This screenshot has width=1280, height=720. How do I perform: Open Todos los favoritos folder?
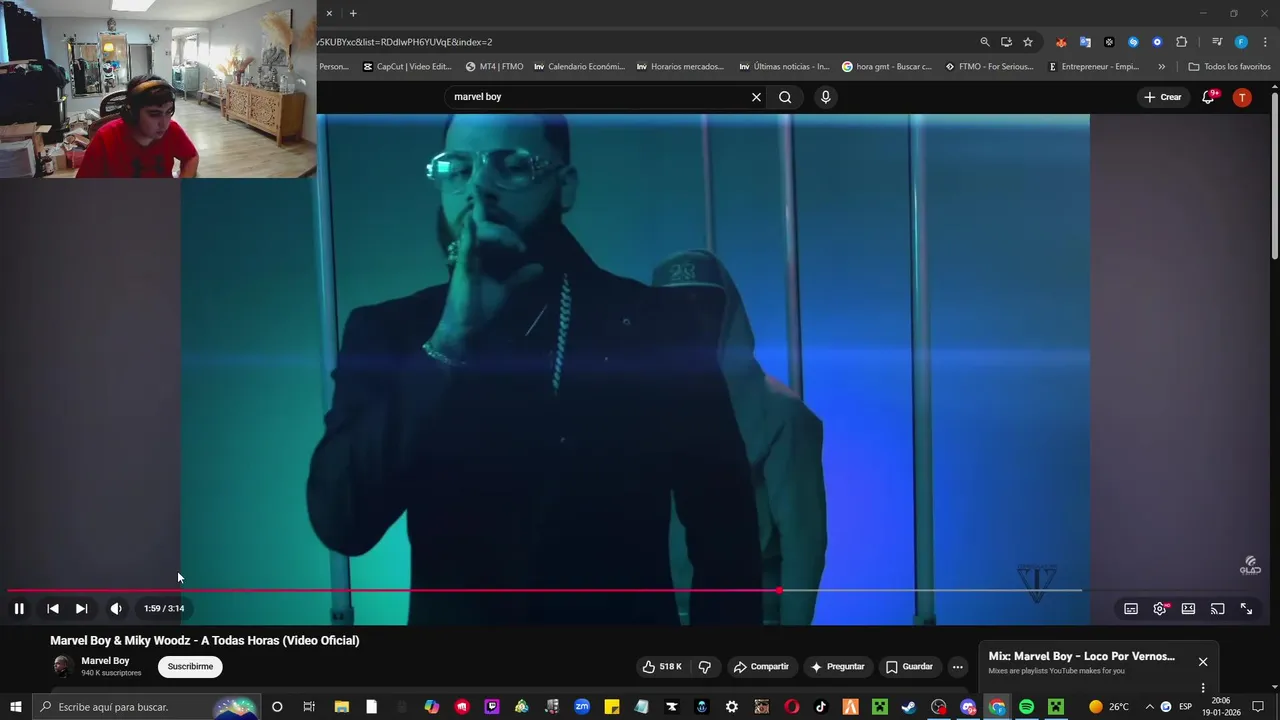click(x=1229, y=67)
